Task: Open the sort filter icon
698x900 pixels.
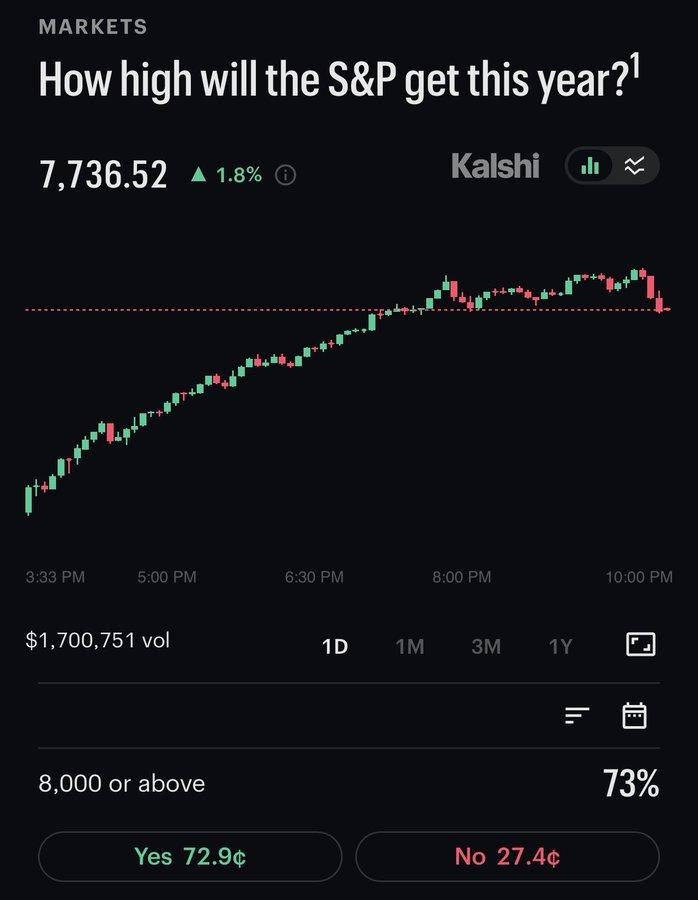Action: [x=577, y=715]
